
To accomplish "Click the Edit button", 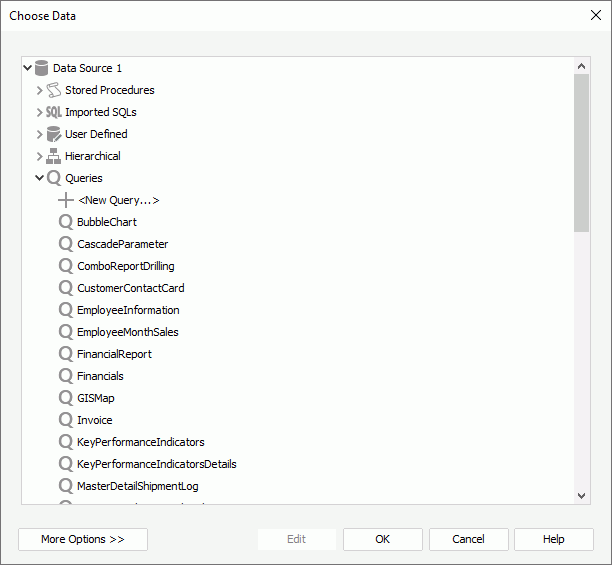I will [x=297, y=539].
